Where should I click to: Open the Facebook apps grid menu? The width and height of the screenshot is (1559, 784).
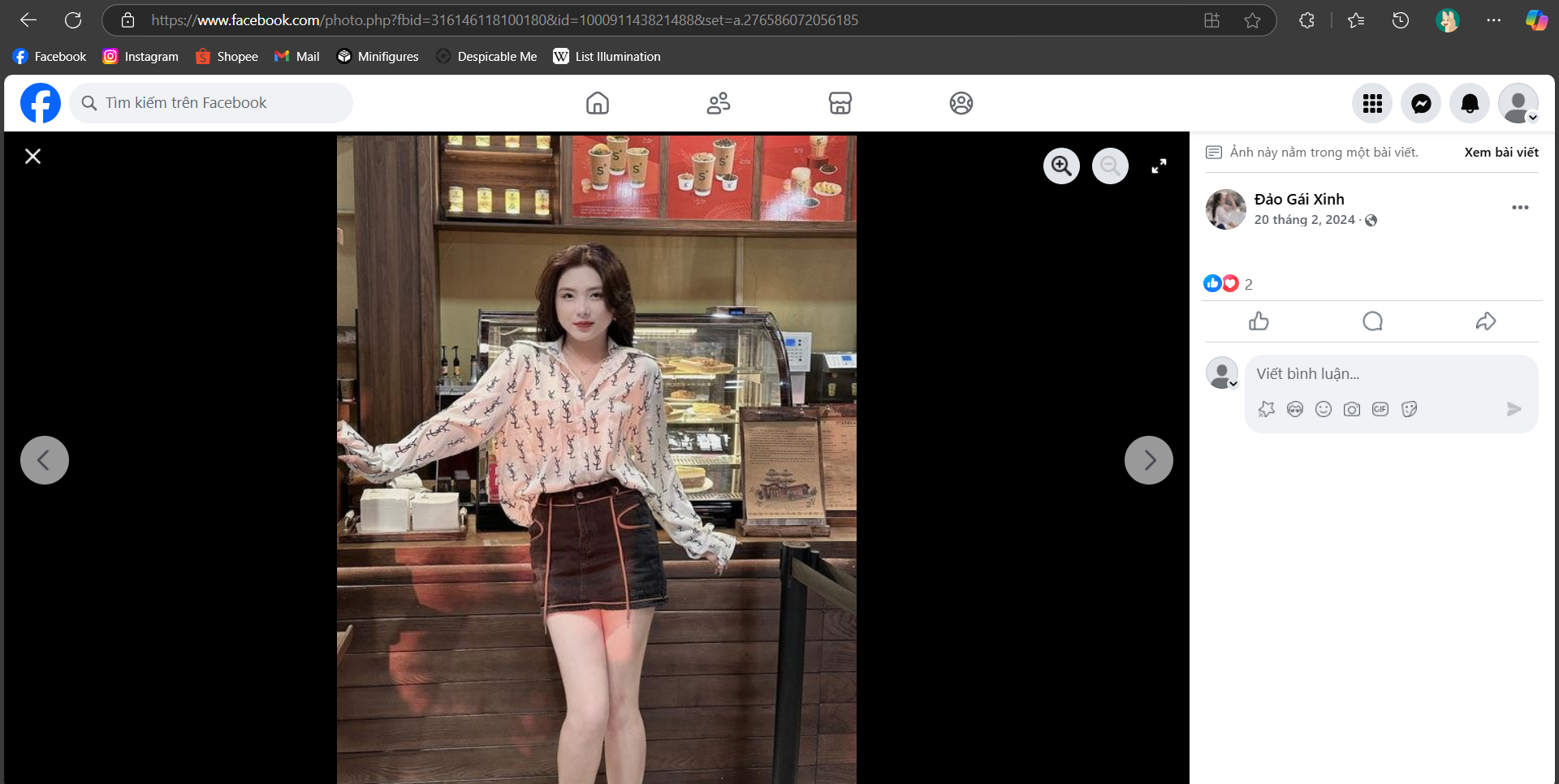point(1372,104)
